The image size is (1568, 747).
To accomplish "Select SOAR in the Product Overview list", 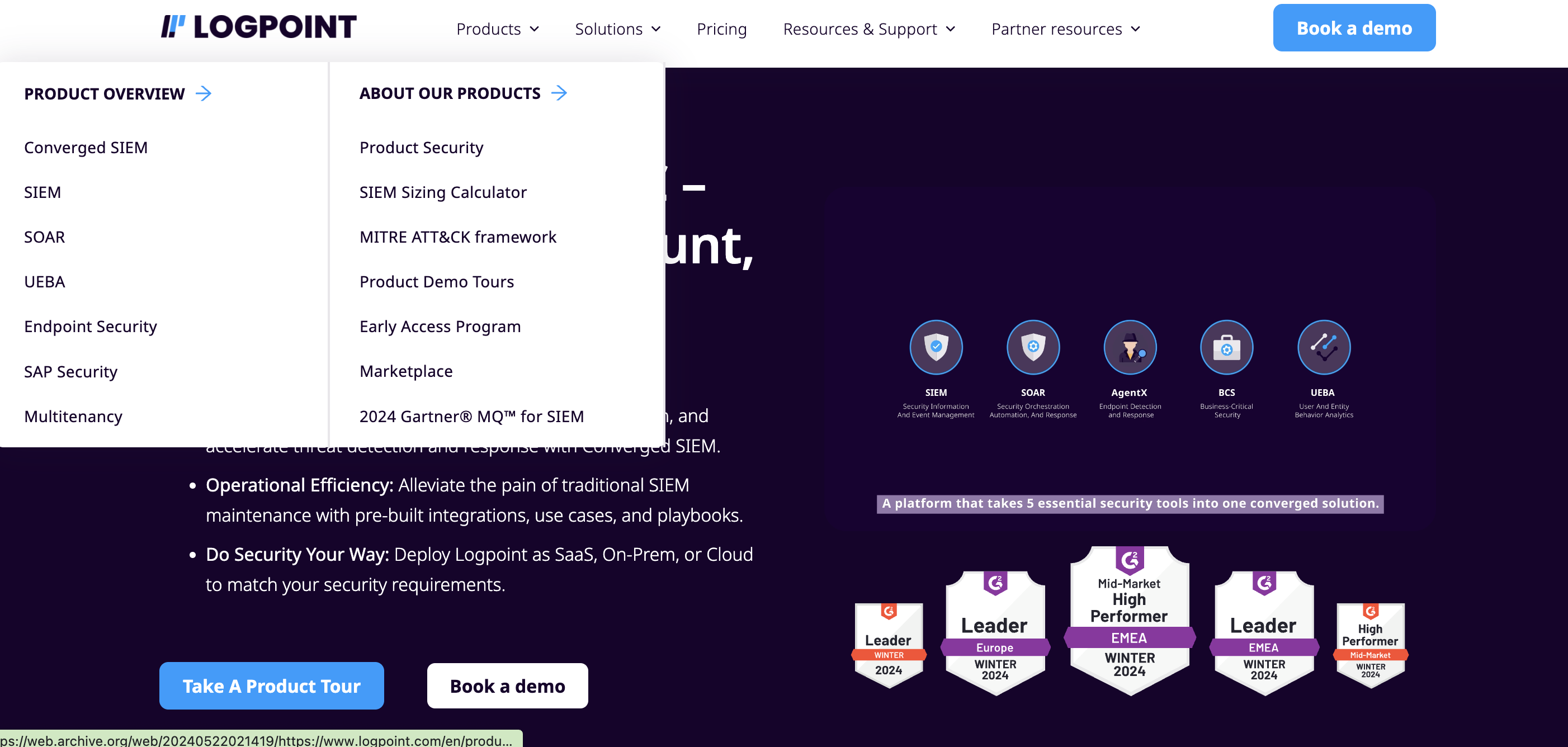I will [x=44, y=237].
